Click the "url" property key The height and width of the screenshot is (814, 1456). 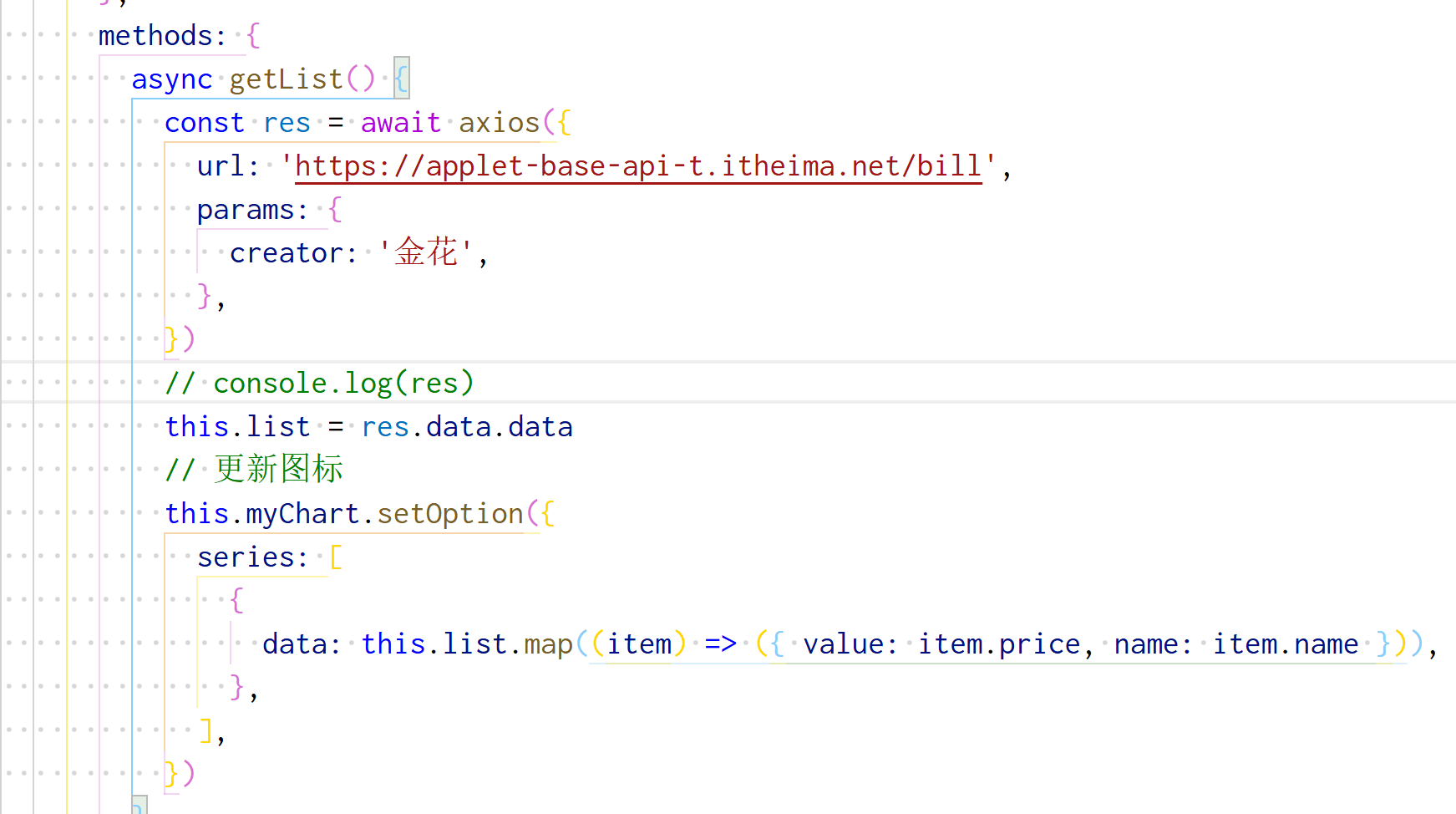(x=221, y=166)
